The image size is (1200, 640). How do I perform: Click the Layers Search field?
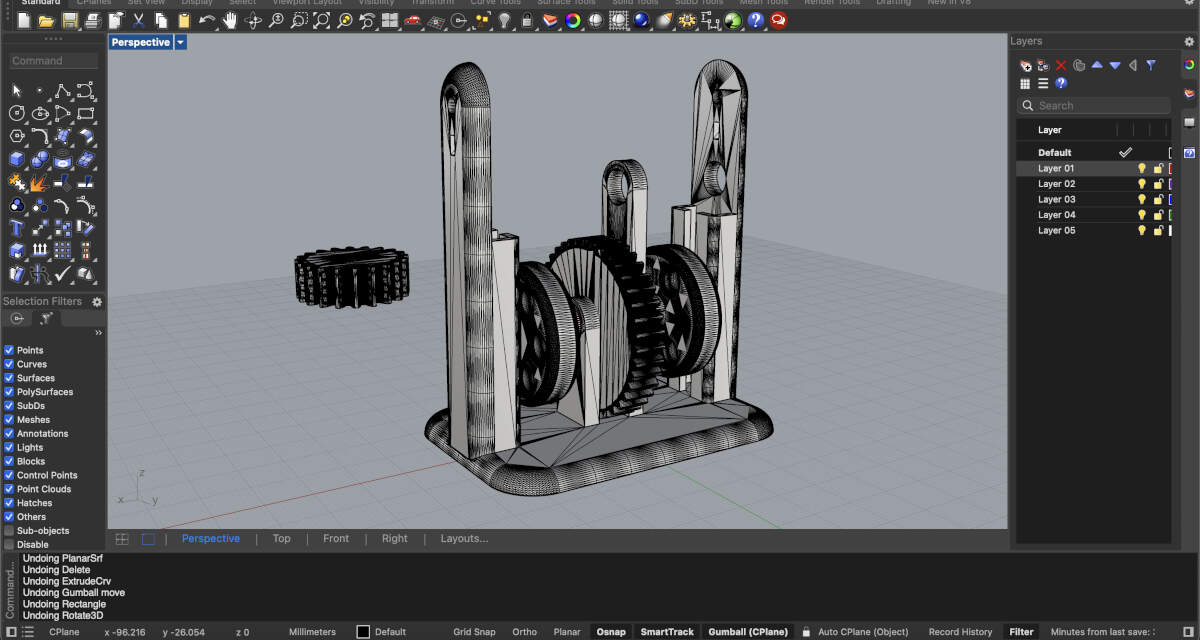coord(1094,105)
